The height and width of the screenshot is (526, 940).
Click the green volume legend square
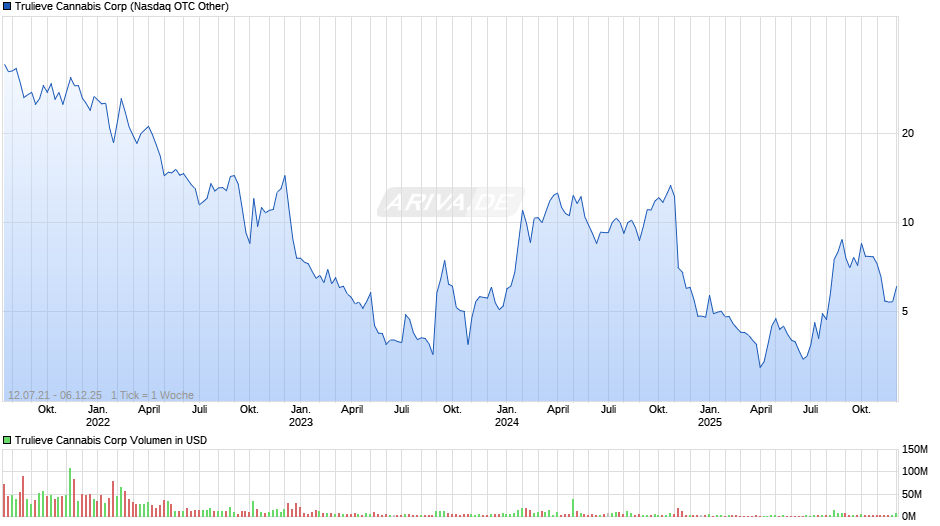click(7, 440)
